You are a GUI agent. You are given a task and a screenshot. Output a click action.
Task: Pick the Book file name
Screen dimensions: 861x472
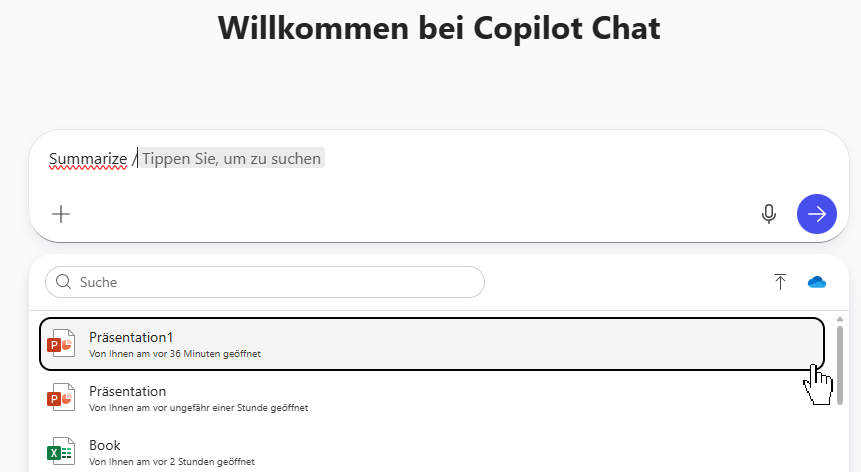pos(104,445)
